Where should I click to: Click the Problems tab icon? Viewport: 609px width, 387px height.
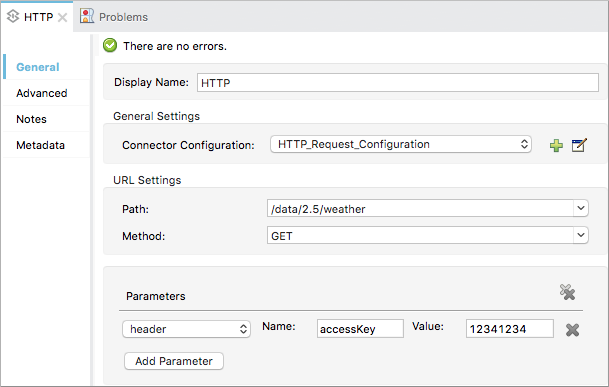(x=87, y=16)
